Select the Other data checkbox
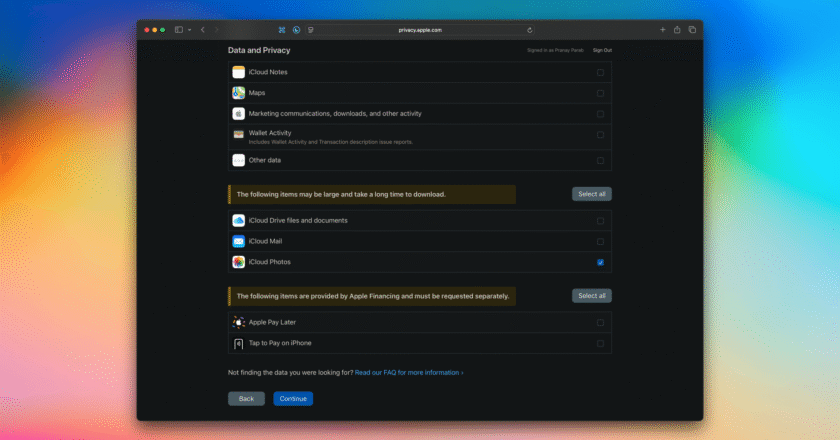This screenshot has width=840, height=440. tap(600, 161)
